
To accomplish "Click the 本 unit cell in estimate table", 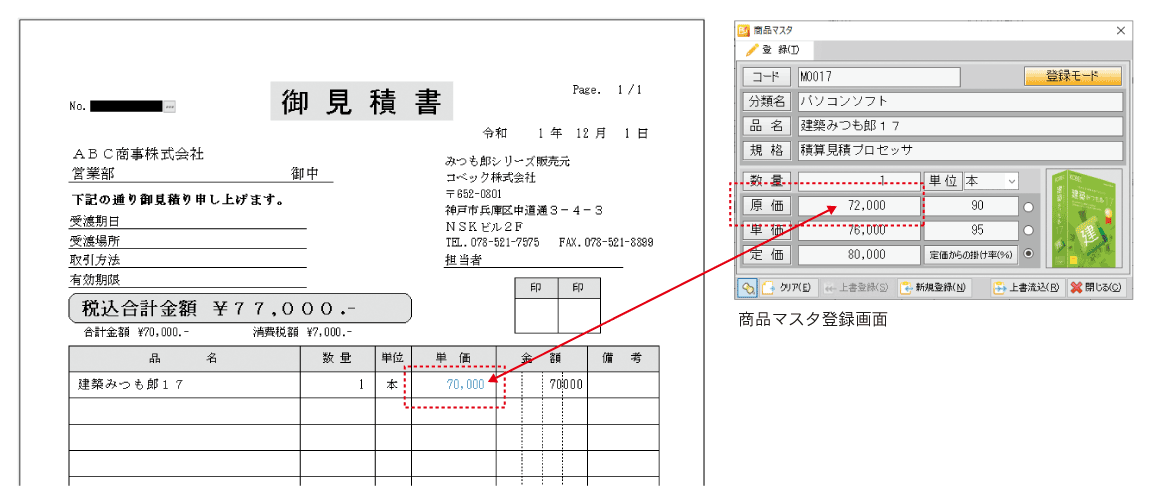I will (x=392, y=384).
